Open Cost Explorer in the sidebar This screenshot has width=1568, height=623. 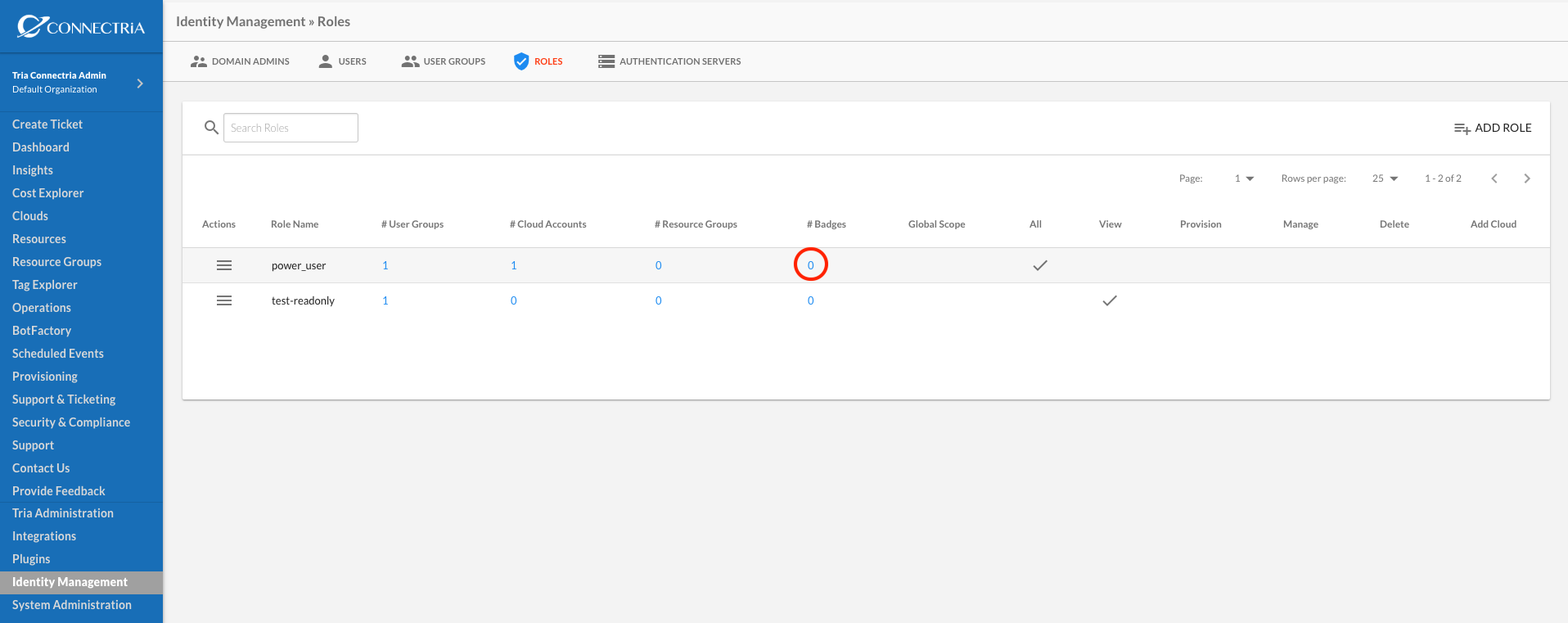pos(48,193)
